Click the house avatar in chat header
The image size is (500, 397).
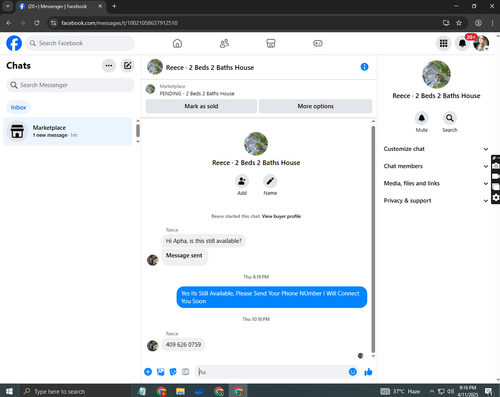[x=155, y=67]
